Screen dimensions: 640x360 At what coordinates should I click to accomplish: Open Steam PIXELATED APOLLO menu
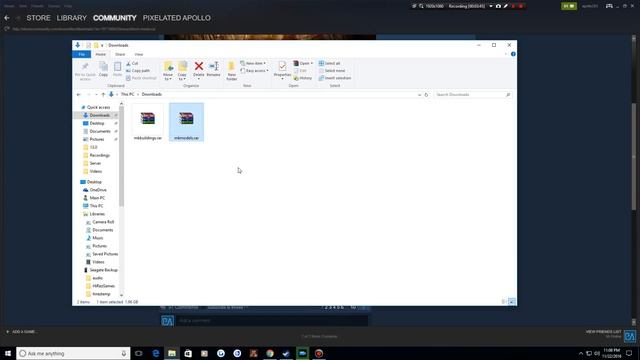click(x=177, y=18)
